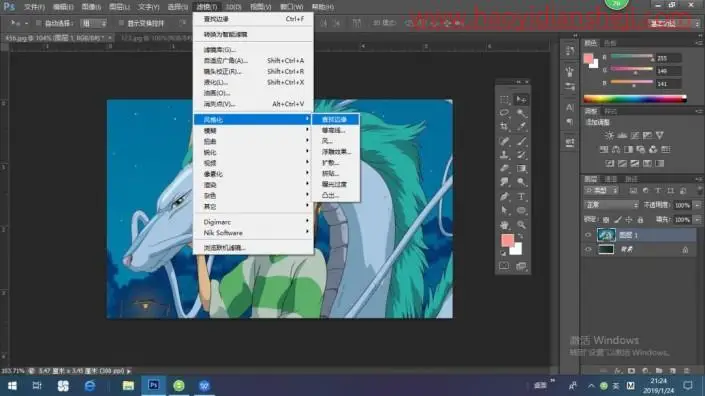The image size is (705, 396).
Task: Toggle Quick Mask mode icon
Action: 504,266
